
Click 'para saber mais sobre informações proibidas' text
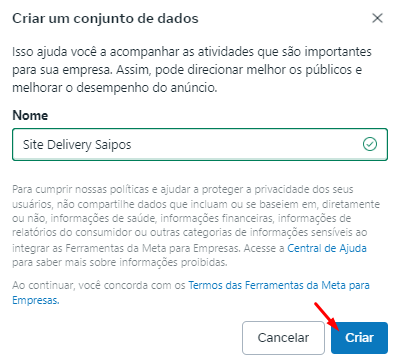click(120, 262)
